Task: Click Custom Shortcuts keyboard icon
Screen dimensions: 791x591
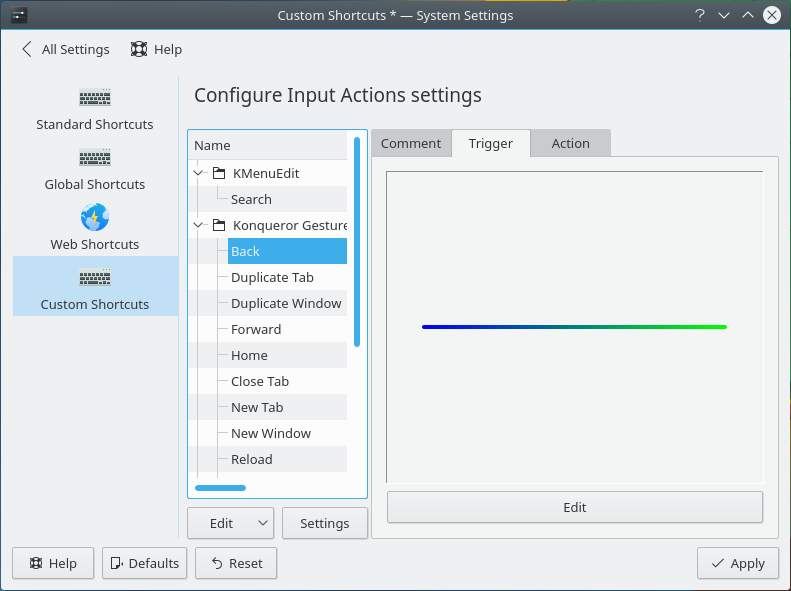Action: click(95, 278)
